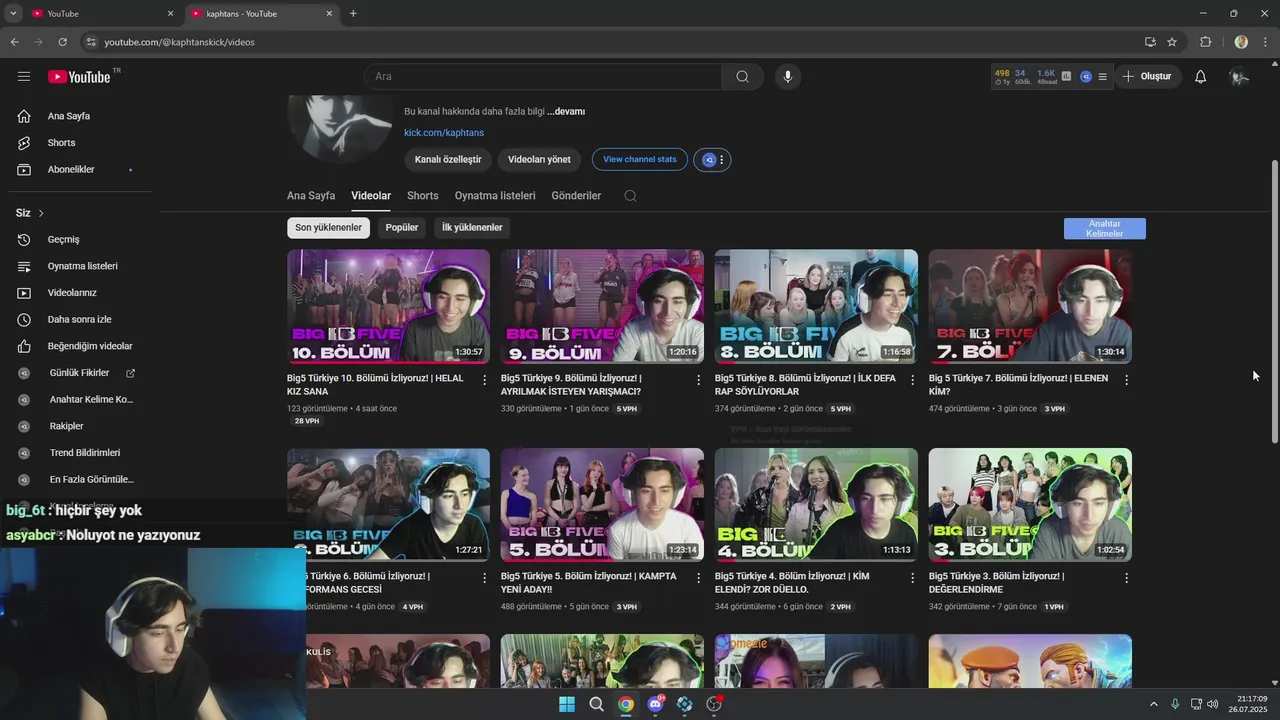Open Daha sonra izle in sidebar
The height and width of the screenshot is (720, 1280).
(80, 320)
